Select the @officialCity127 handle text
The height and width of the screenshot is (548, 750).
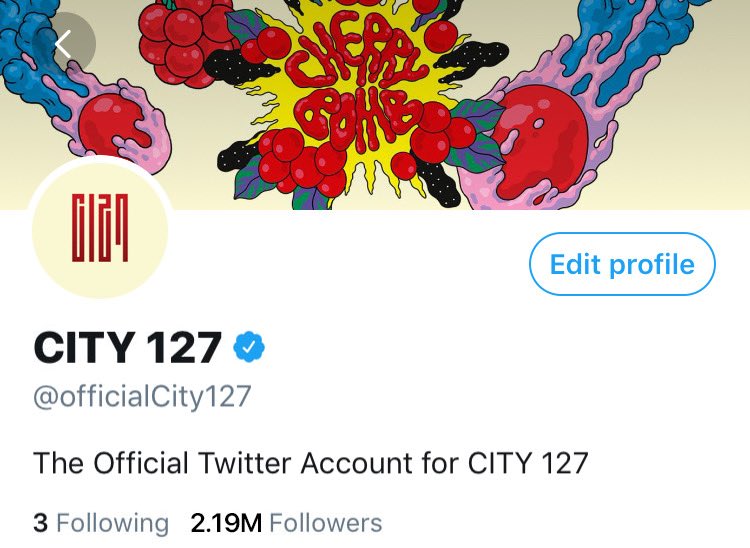coord(142,397)
